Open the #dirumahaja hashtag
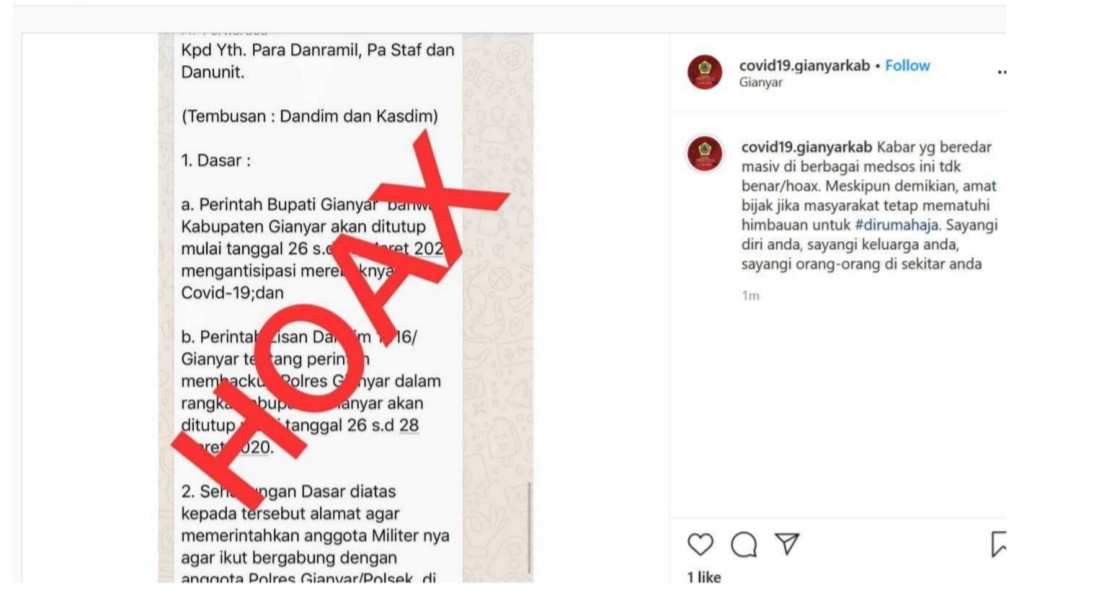1114x612 pixels. click(896, 225)
